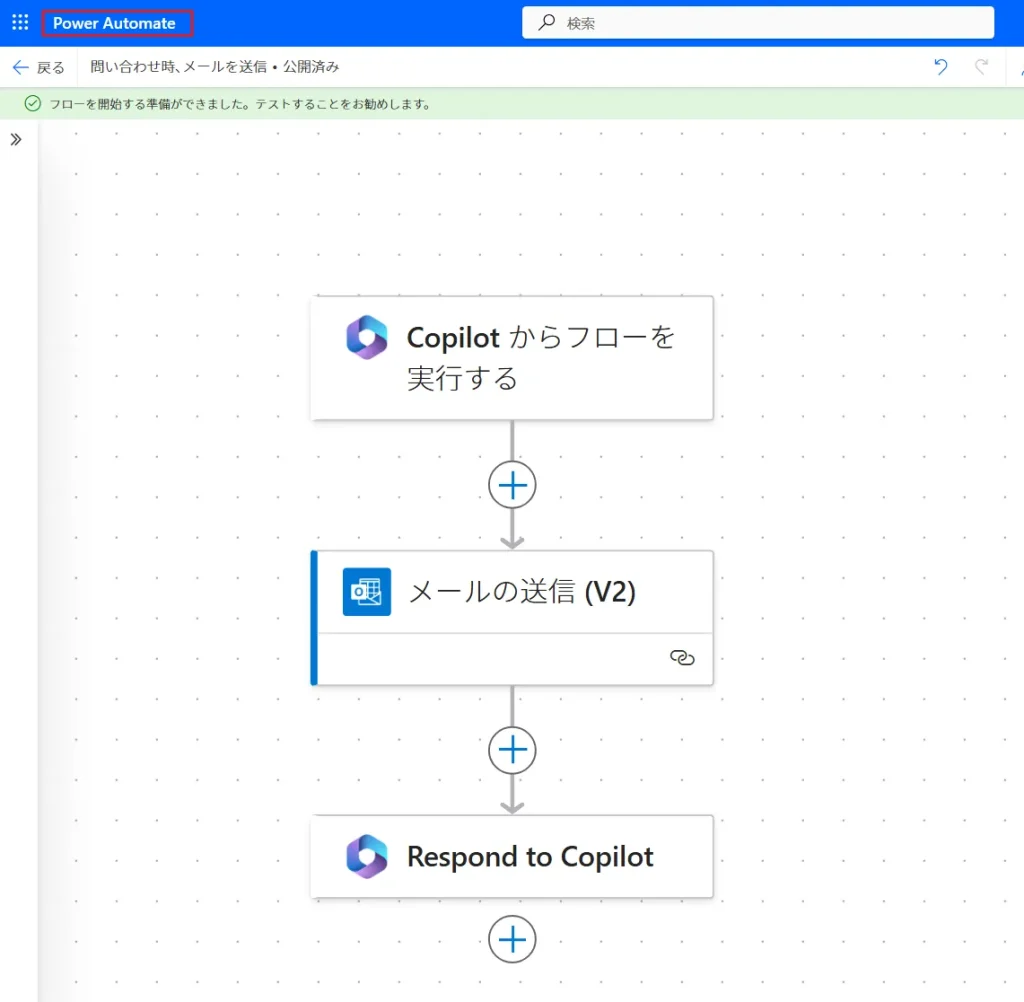Viewport: 1024px width, 1002px height.
Task: Click the redo arrow icon
Action: point(982,67)
